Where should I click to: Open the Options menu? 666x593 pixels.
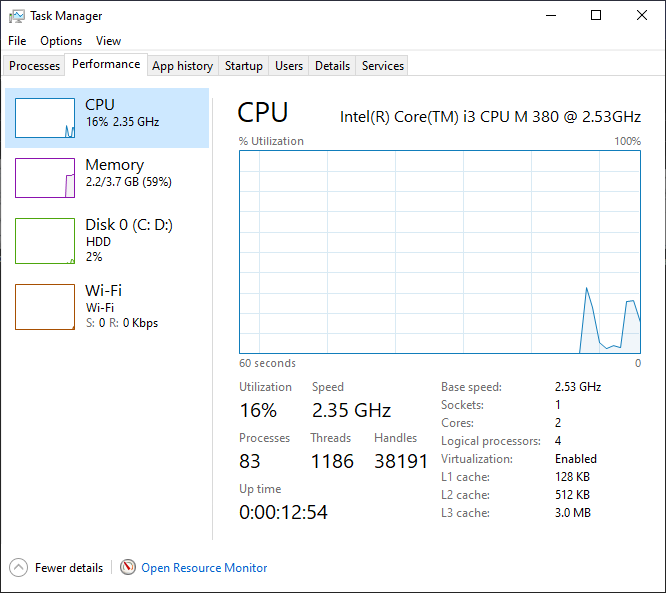(x=61, y=41)
